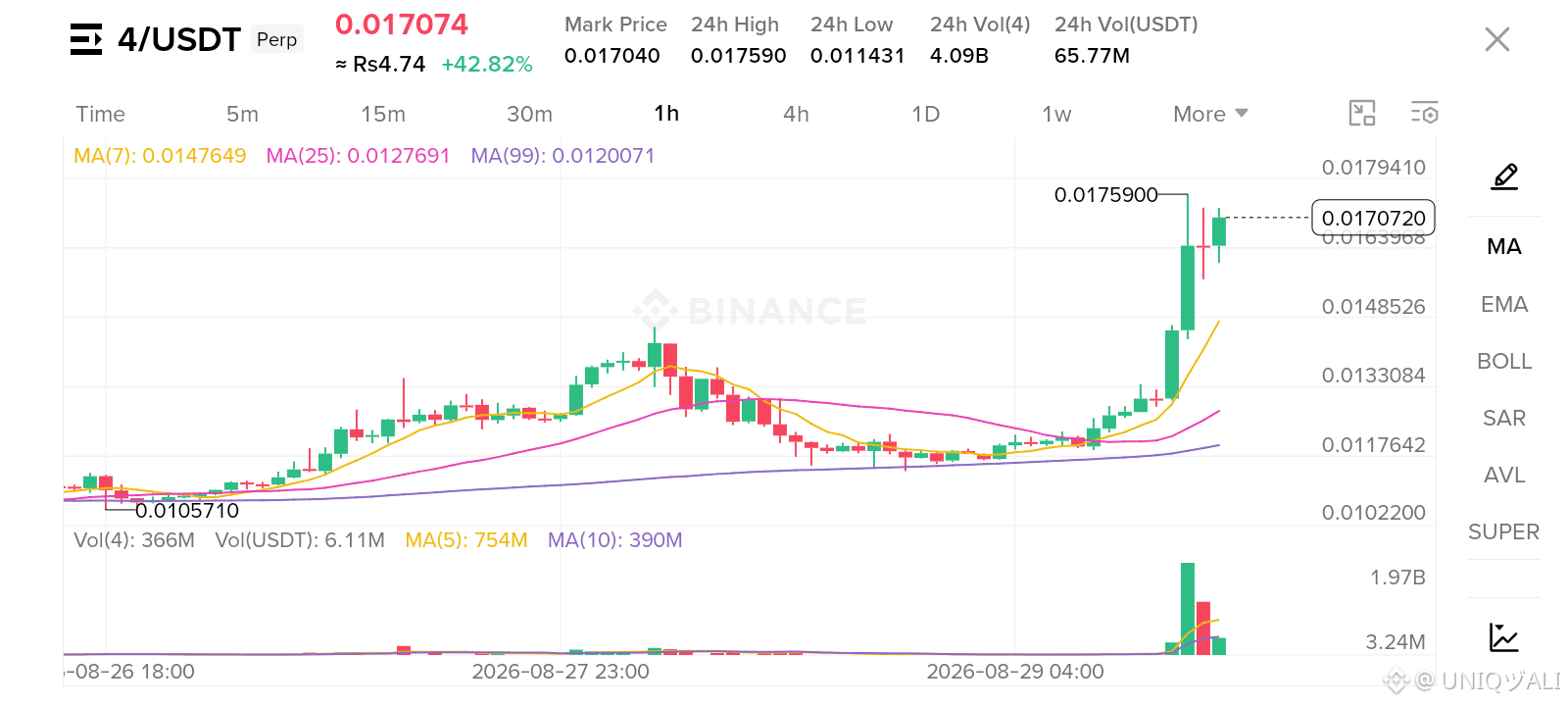This screenshot has width=1568, height=706.
Task: Click the 0.0102200 price axis label
Action: click(x=1373, y=513)
